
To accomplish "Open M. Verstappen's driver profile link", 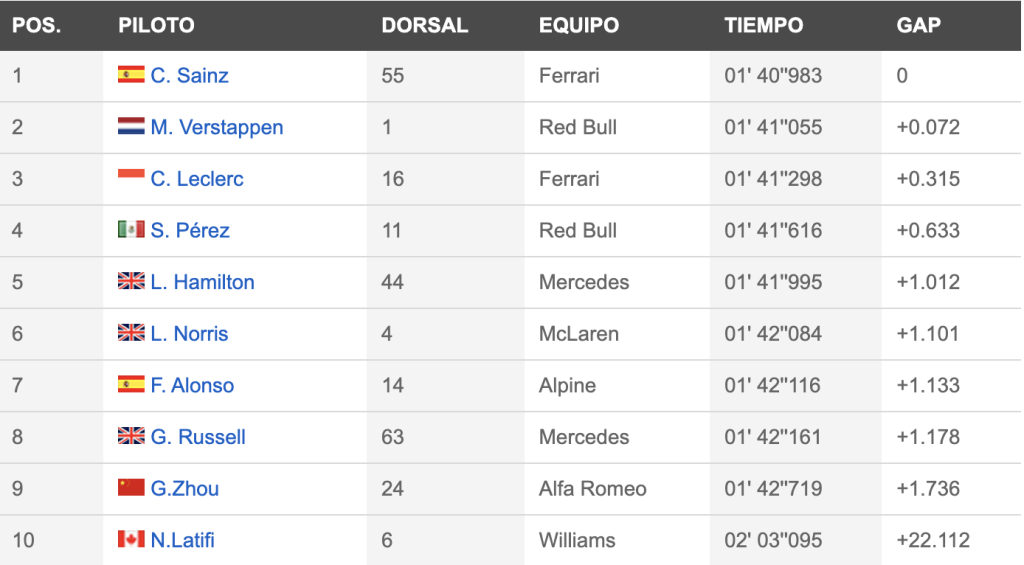I will [x=217, y=127].
